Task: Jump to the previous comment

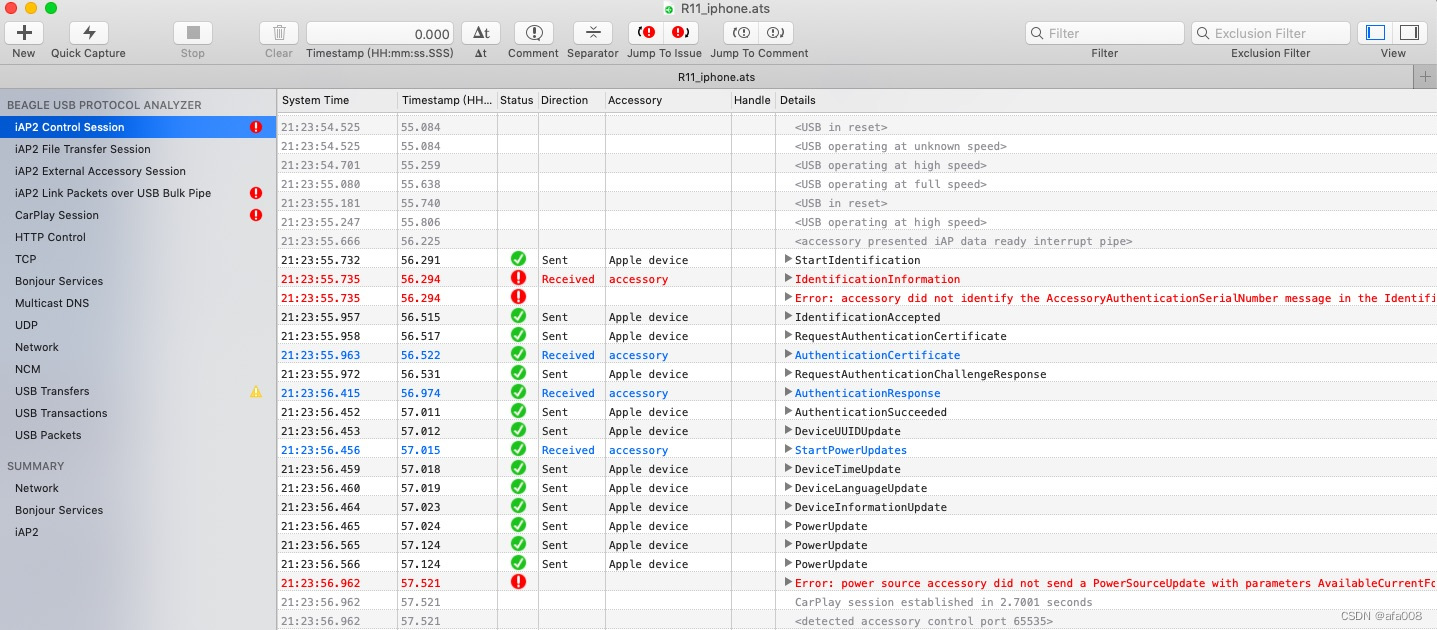Action: click(741, 33)
